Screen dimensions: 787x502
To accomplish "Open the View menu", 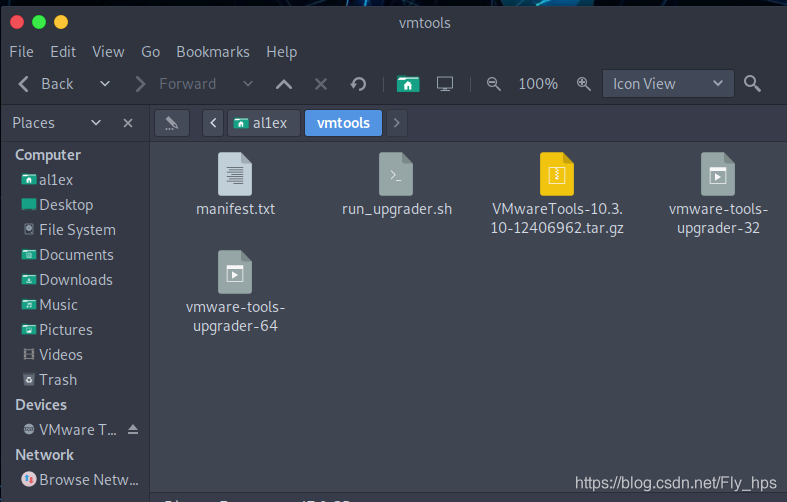I will (108, 52).
